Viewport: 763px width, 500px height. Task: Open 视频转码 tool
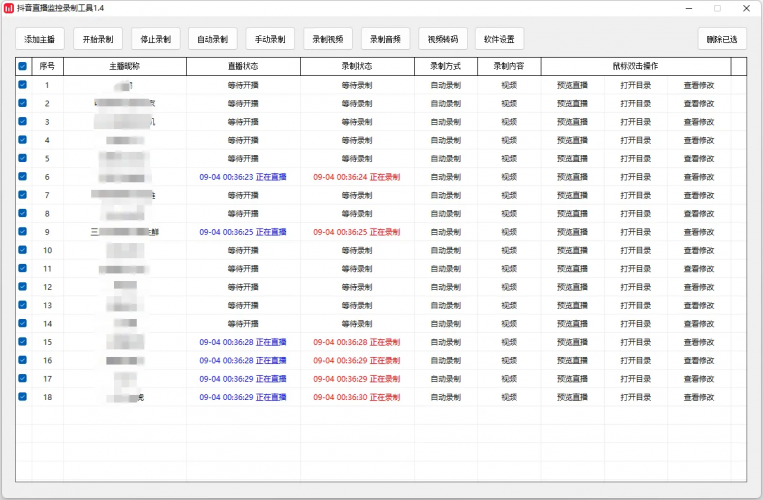pos(443,39)
